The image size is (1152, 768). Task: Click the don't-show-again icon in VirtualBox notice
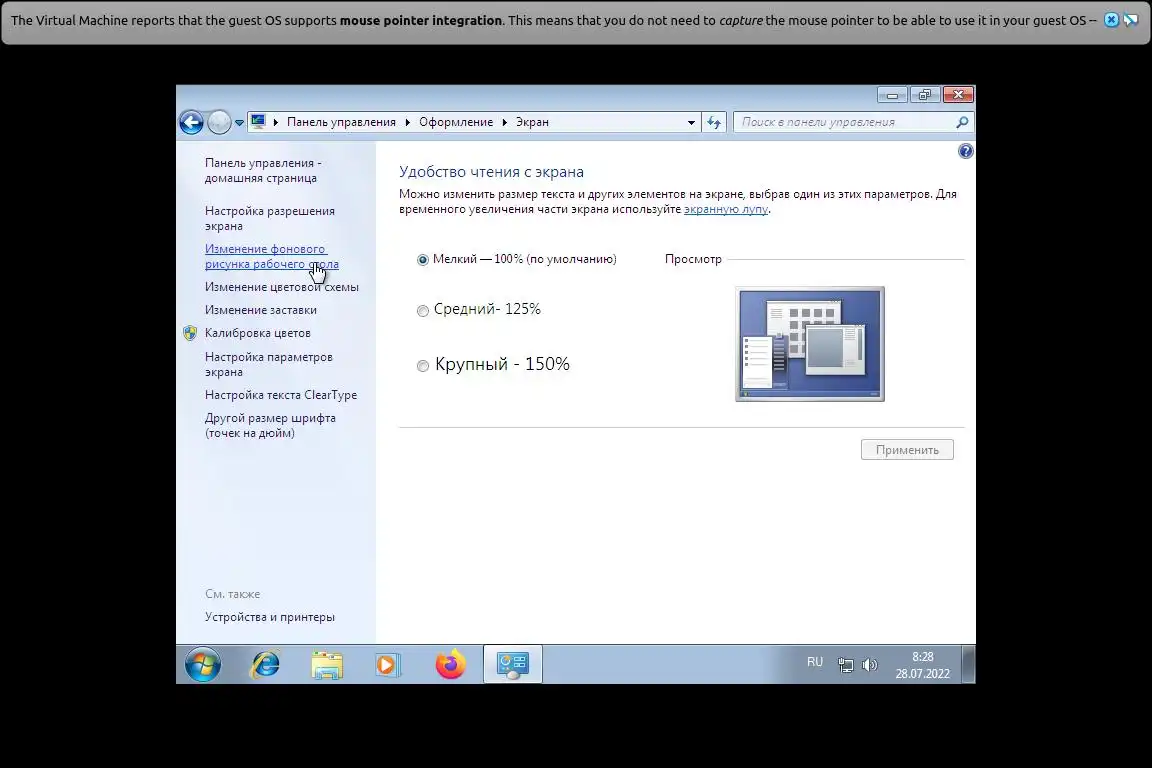pos(1131,20)
